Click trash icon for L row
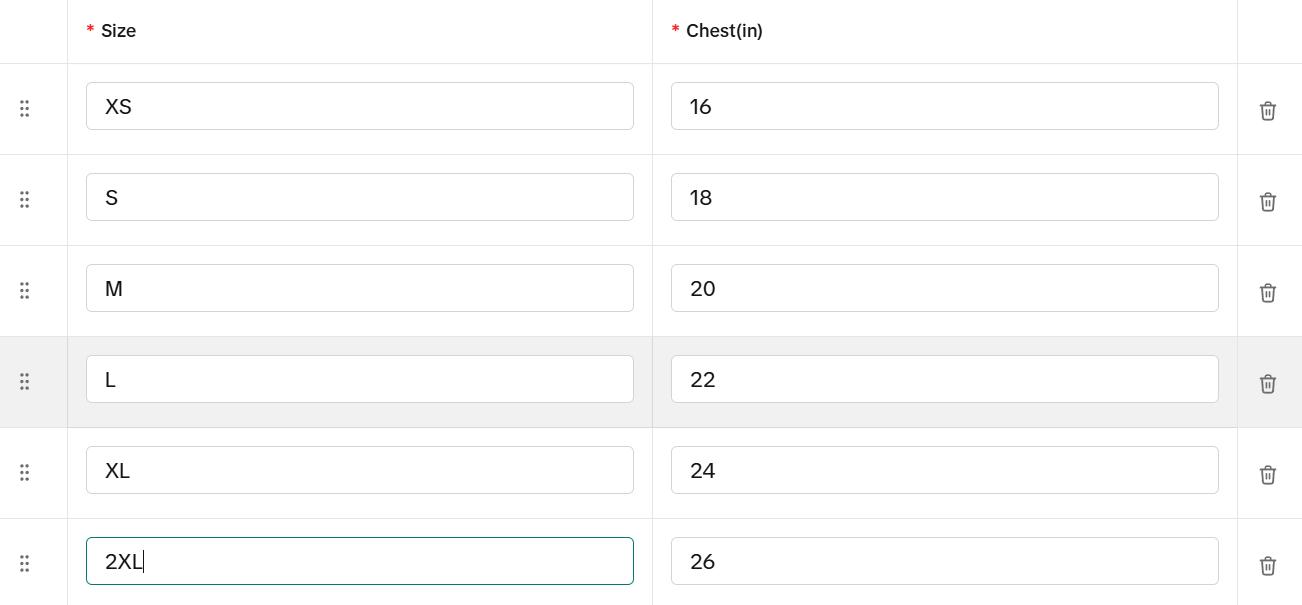 [1267, 383]
